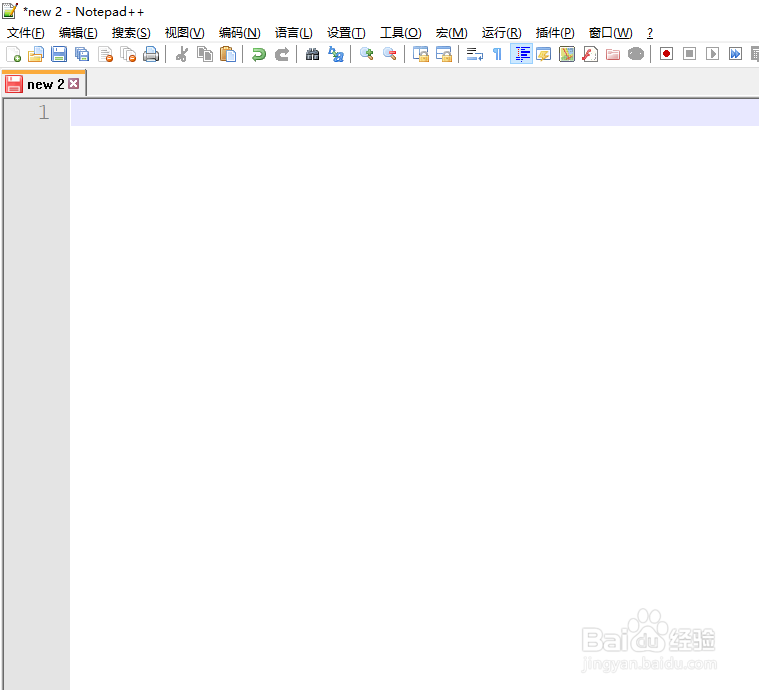The width and height of the screenshot is (759, 690).
Task: Open Document Map toolbar icon
Action: (566, 54)
